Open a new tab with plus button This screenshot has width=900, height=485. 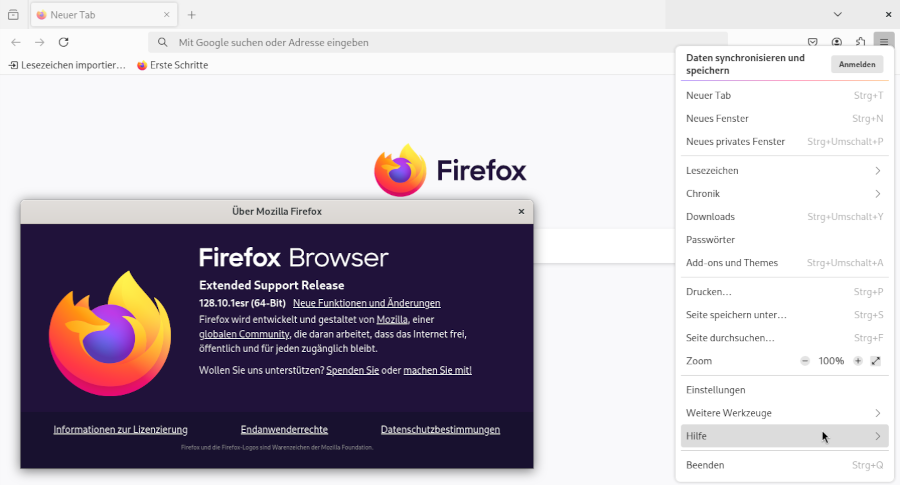[x=192, y=15]
